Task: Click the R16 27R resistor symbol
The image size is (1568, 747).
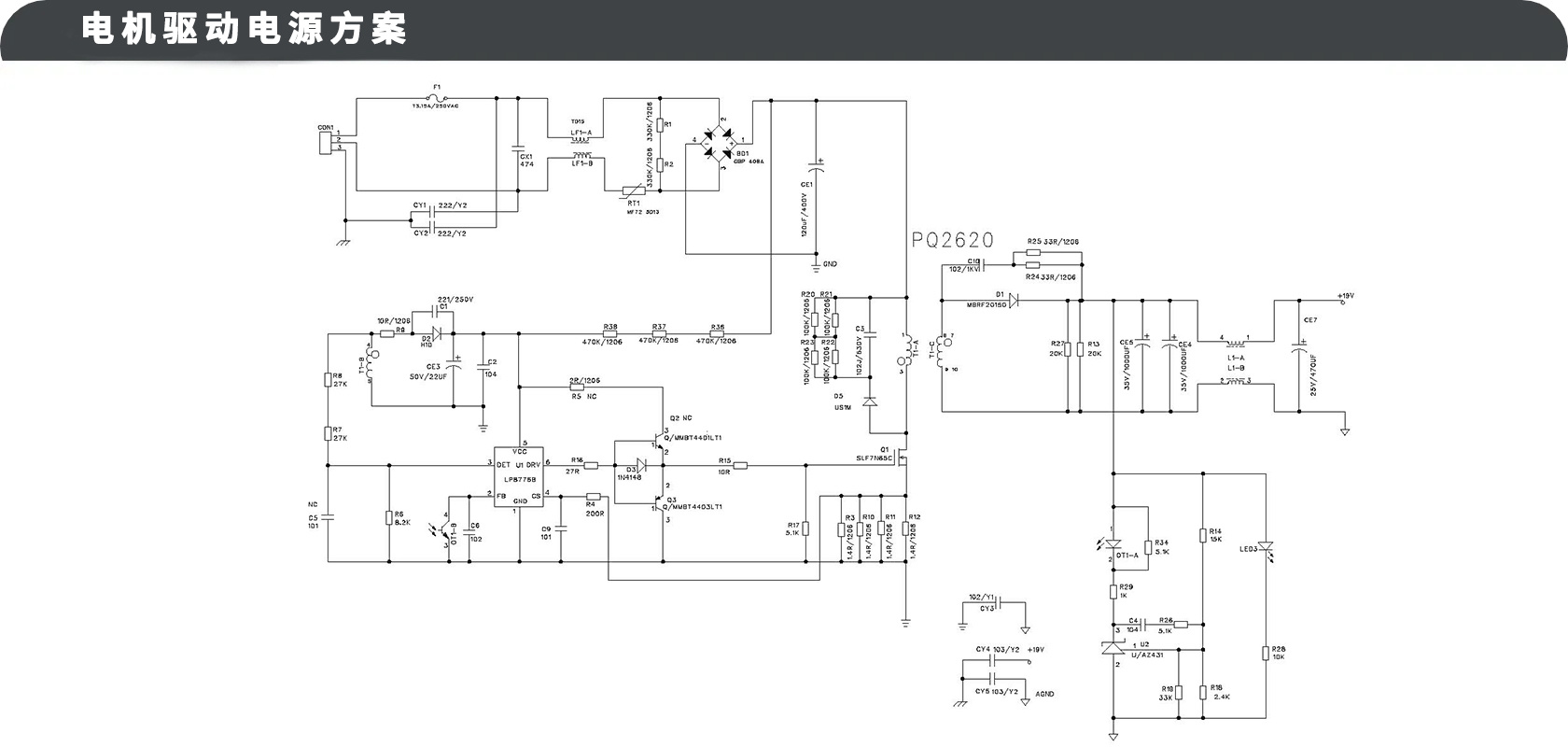Action: click(x=591, y=465)
